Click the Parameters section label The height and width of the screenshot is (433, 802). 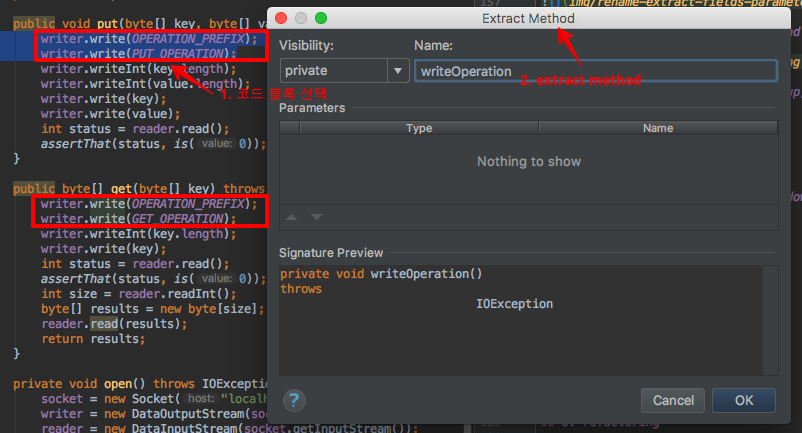[312, 108]
